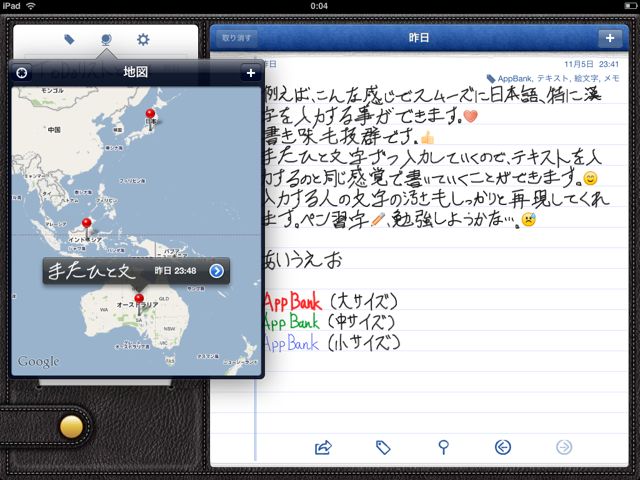
Task: Tap the red pin on Japan
Action: pyautogui.click(x=151, y=114)
